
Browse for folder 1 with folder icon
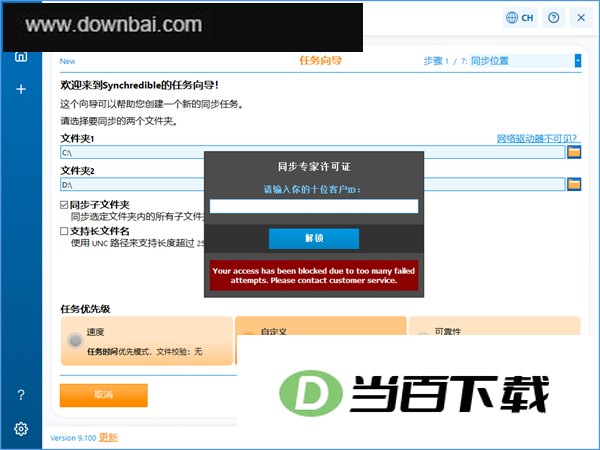click(574, 152)
